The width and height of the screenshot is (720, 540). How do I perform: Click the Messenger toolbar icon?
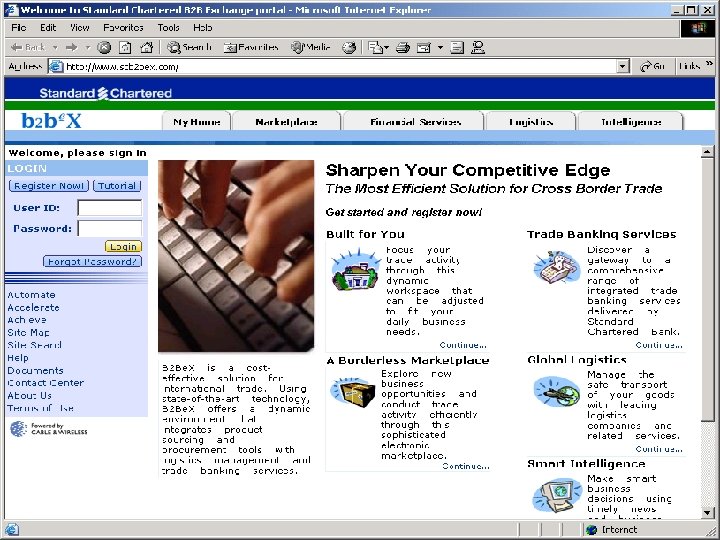tap(478, 47)
